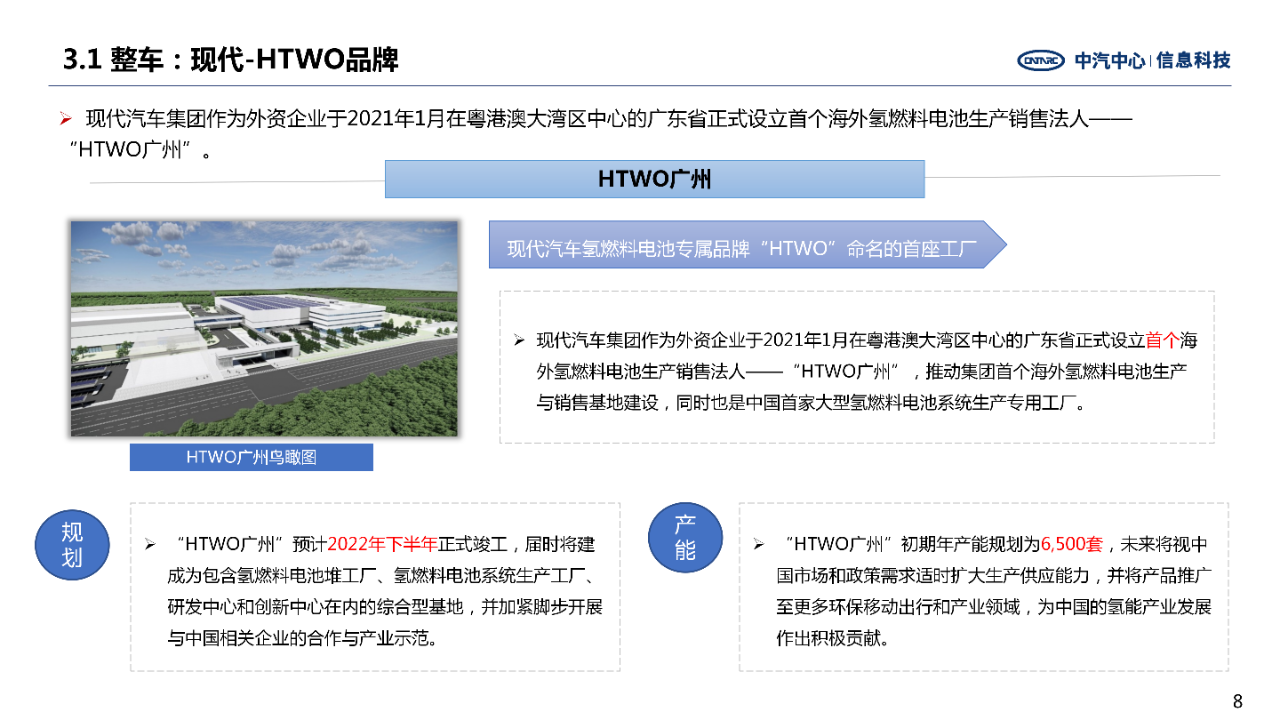Open the HTWO Guangzhou factory aerial image
Viewport: 1280px width, 720px height.
(x=264, y=329)
